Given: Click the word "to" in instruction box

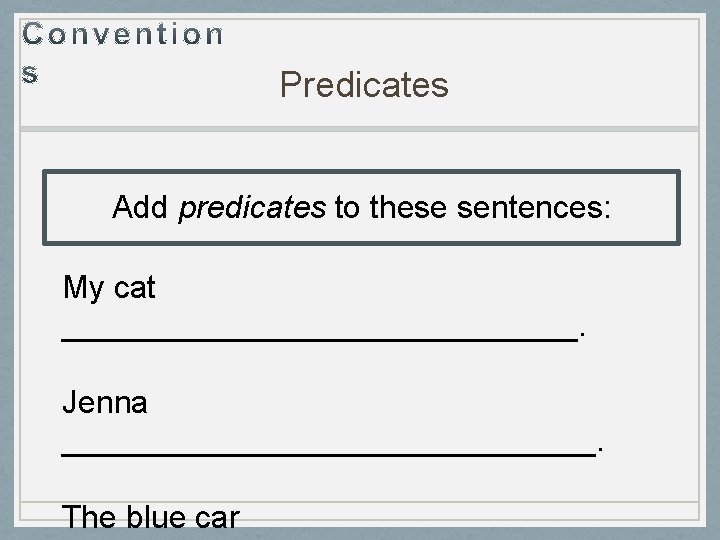Looking at the screenshot, I should tap(347, 208).
